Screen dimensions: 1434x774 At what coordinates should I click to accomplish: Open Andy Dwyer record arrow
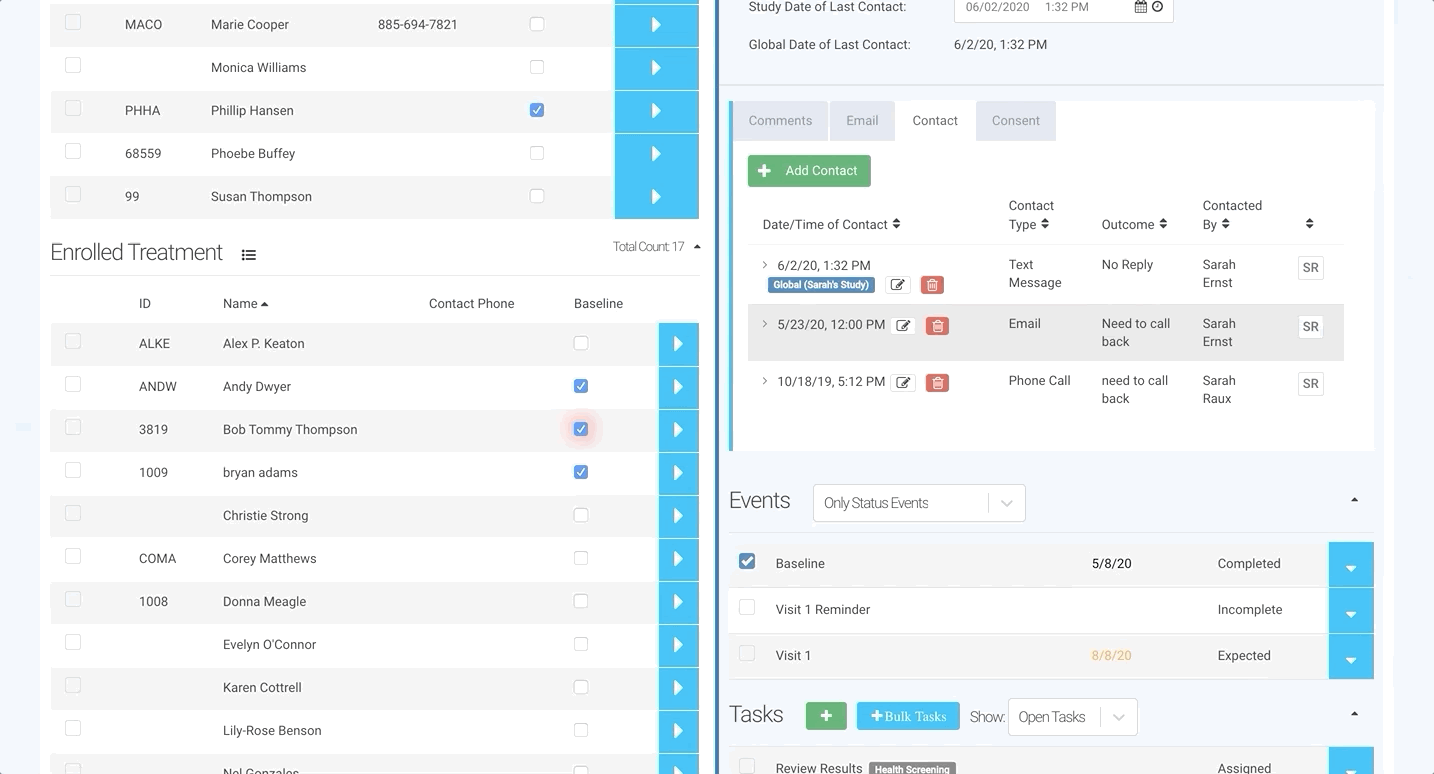point(678,387)
